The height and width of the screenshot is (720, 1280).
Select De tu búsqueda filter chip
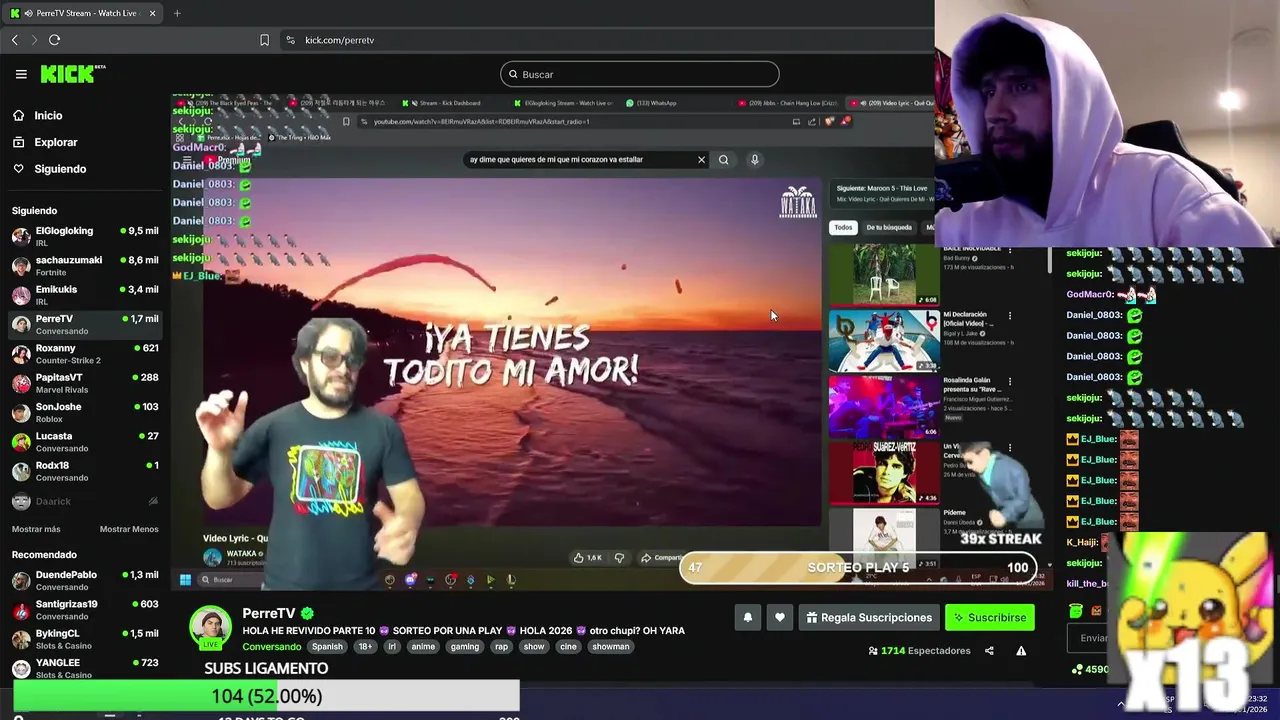tap(889, 228)
